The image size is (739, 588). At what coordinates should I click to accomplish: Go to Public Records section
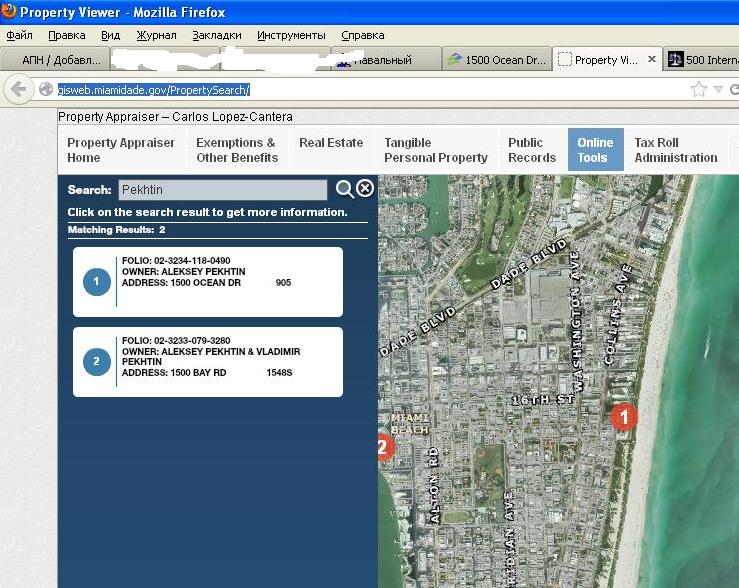coord(531,150)
